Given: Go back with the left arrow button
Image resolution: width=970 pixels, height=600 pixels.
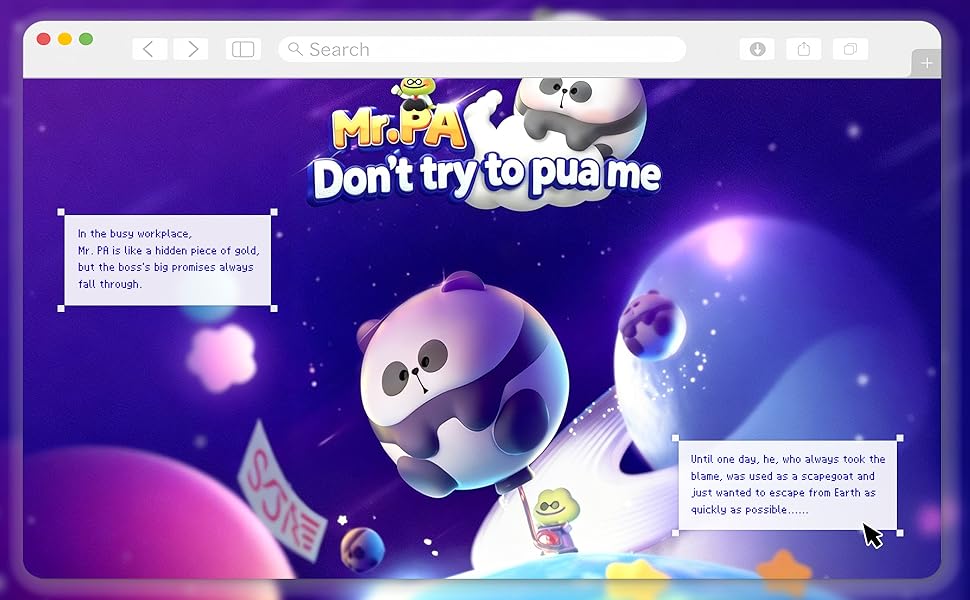Looking at the screenshot, I should [150, 49].
